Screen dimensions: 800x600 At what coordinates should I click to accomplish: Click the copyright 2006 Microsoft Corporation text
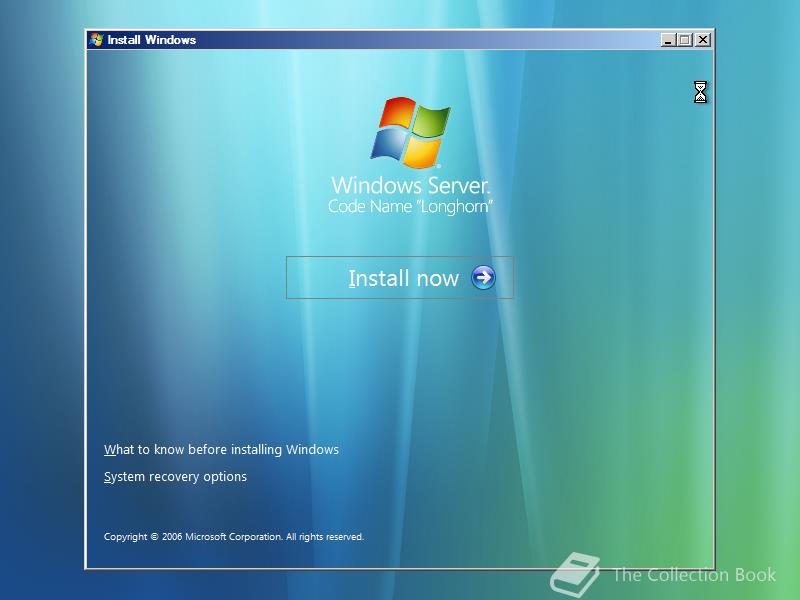click(234, 537)
